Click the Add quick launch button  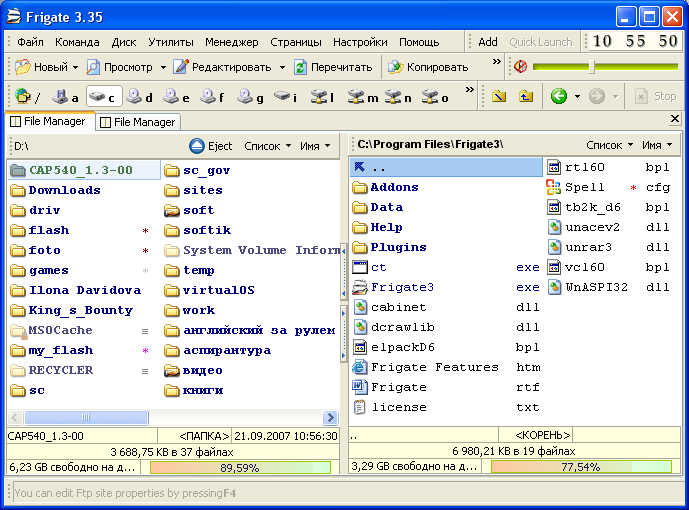coord(487,42)
